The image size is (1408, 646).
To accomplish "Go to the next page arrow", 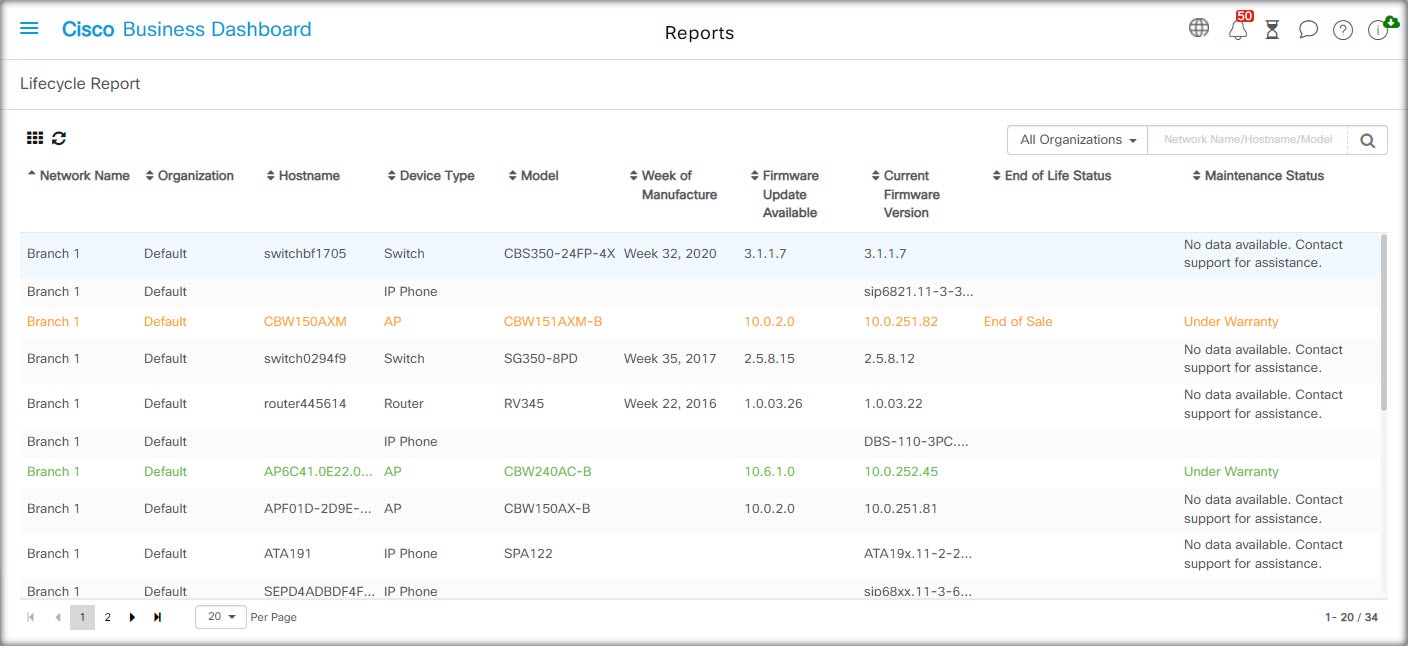I will [132, 617].
